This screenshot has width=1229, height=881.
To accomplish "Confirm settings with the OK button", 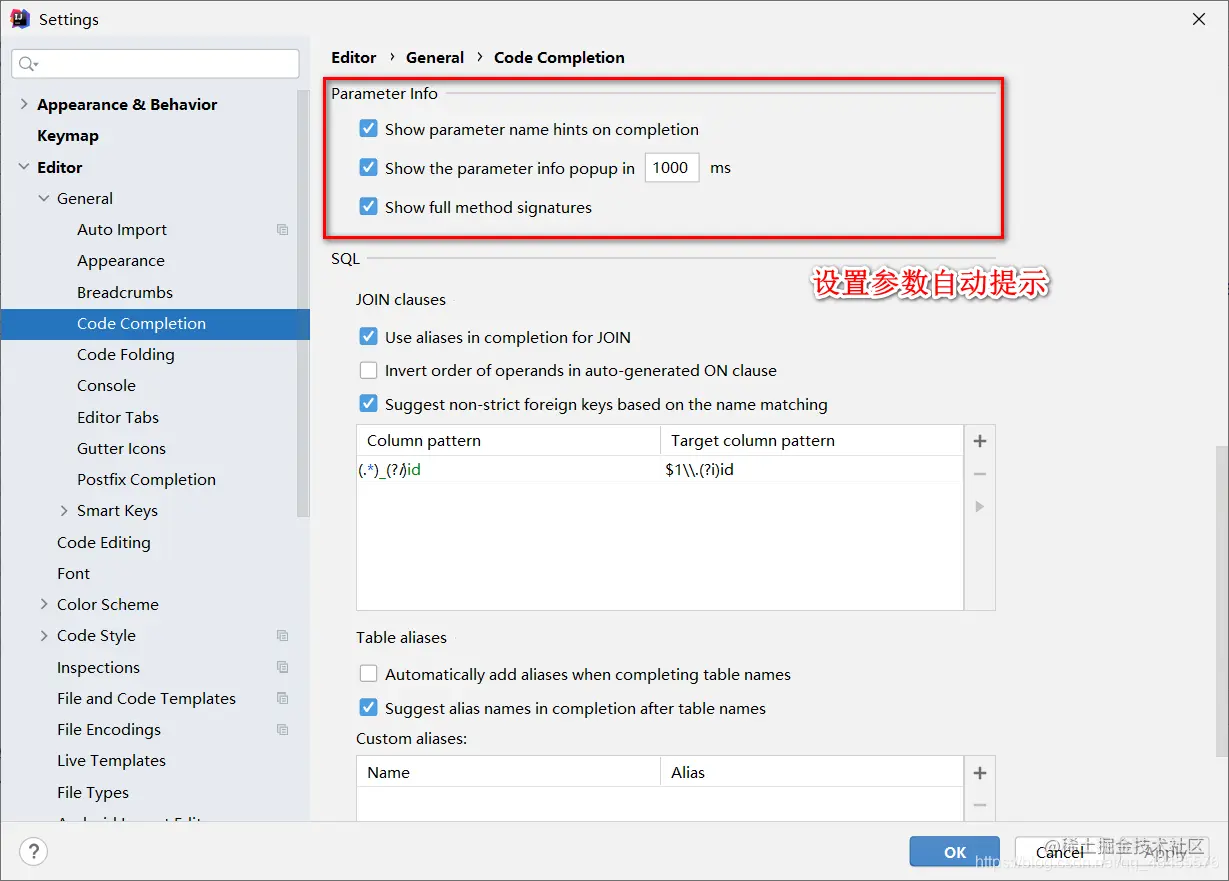I will click(955, 852).
